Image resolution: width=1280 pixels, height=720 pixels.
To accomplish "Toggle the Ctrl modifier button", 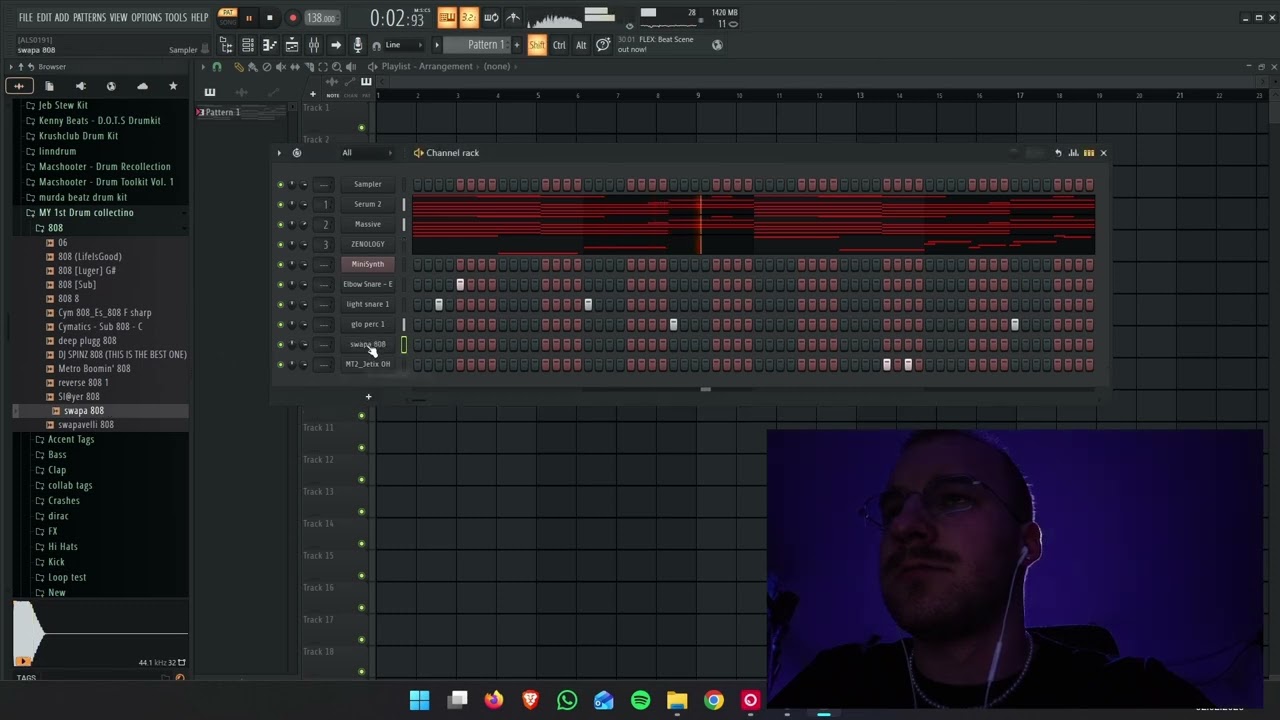I will pyautogui.click(x=559, y=45).
